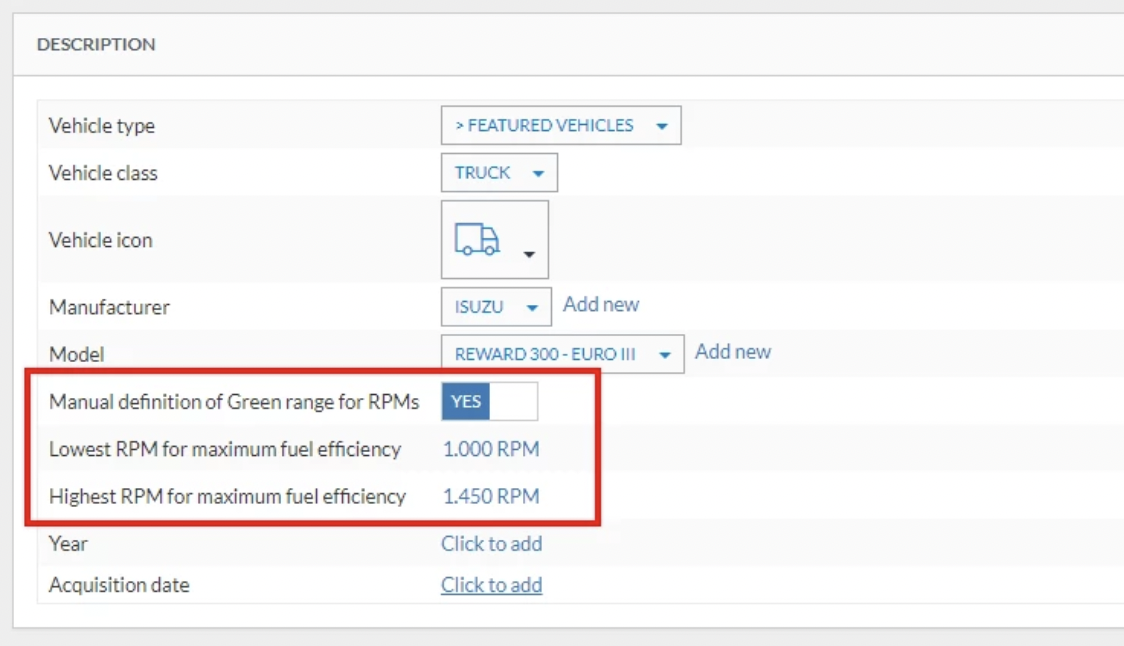Image resolution: width=1124 pixels, height=646 pixels.
Task: Toggle manual Green range YES switch
Action: pos(466,402)
